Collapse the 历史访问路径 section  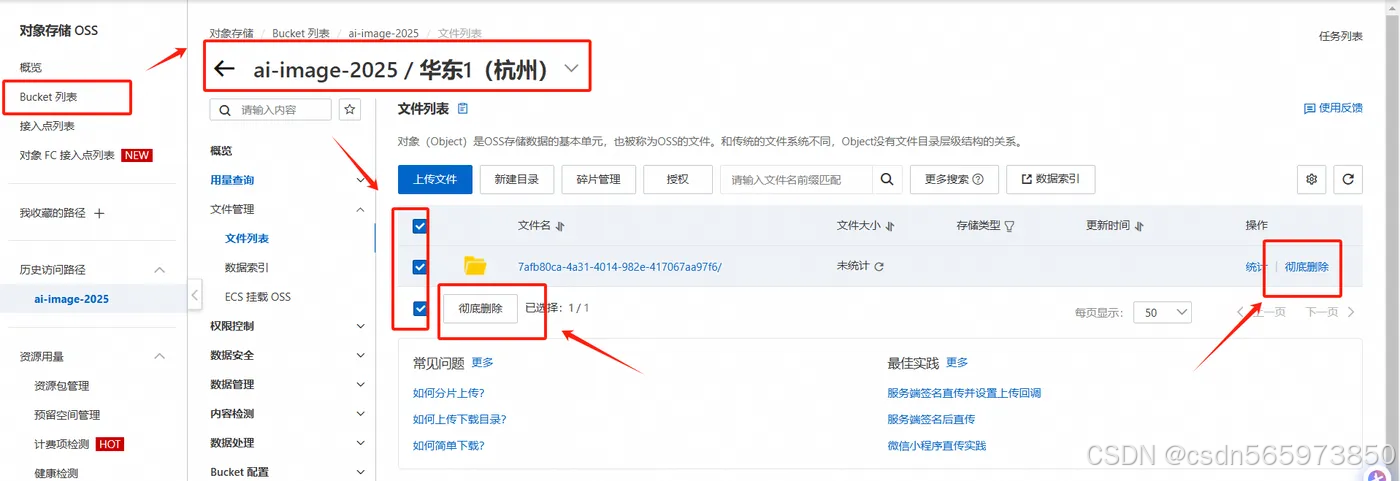coord(158,270)
